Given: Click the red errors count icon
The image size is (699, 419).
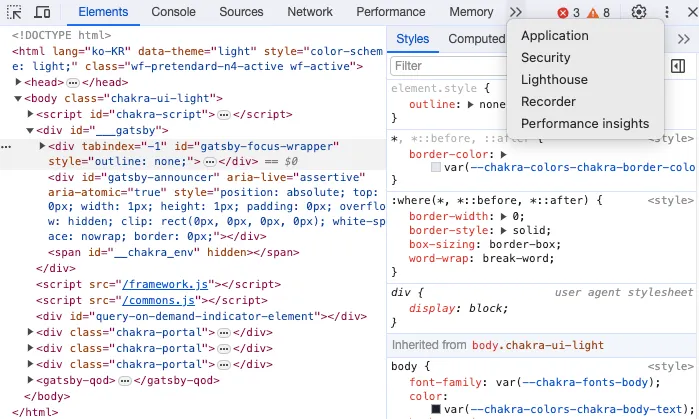Looking at the screenshot, I should pos(563,13).
